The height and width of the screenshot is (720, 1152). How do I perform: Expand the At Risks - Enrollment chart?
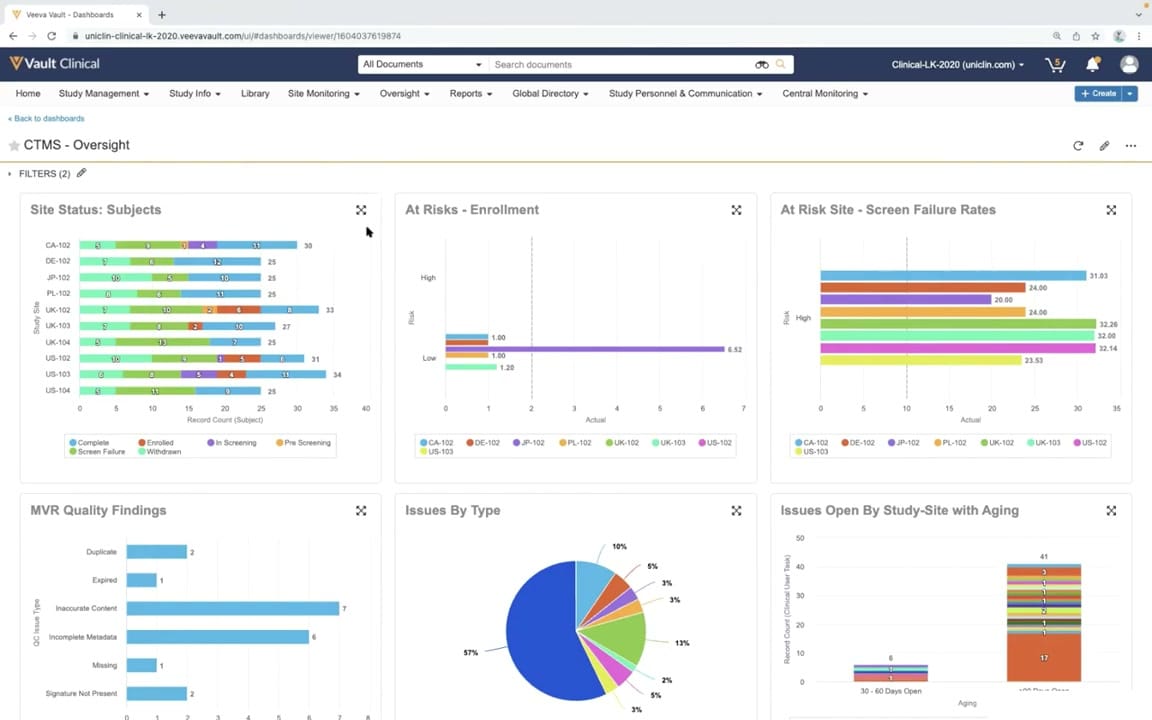[x=736, y=210]
